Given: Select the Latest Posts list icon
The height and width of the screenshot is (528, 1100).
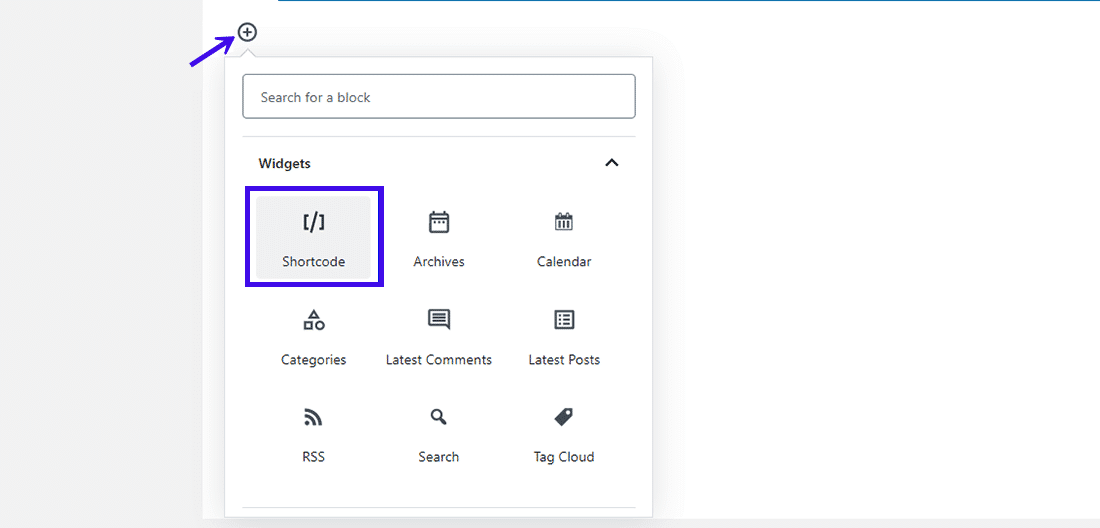Looking at the screenshot, I should point(564,320).
